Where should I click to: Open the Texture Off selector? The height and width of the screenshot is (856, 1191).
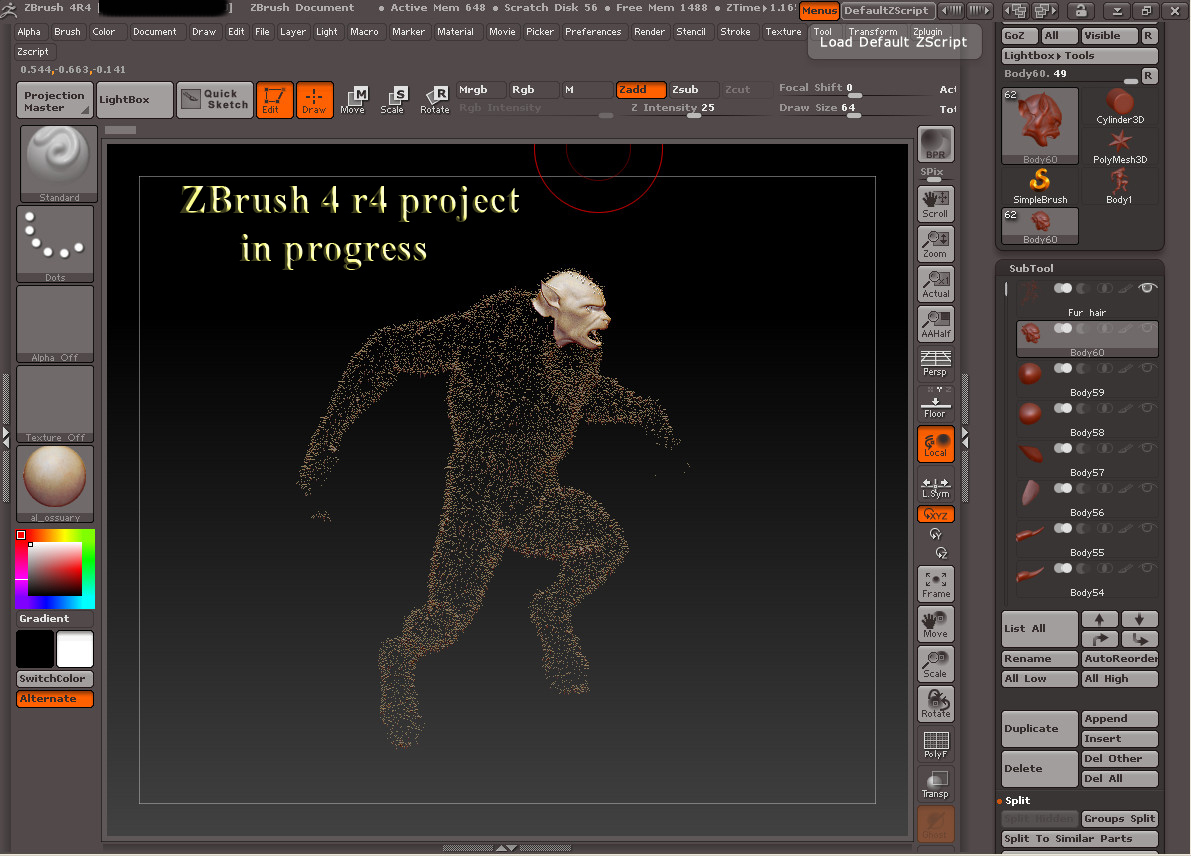(55, 404)
